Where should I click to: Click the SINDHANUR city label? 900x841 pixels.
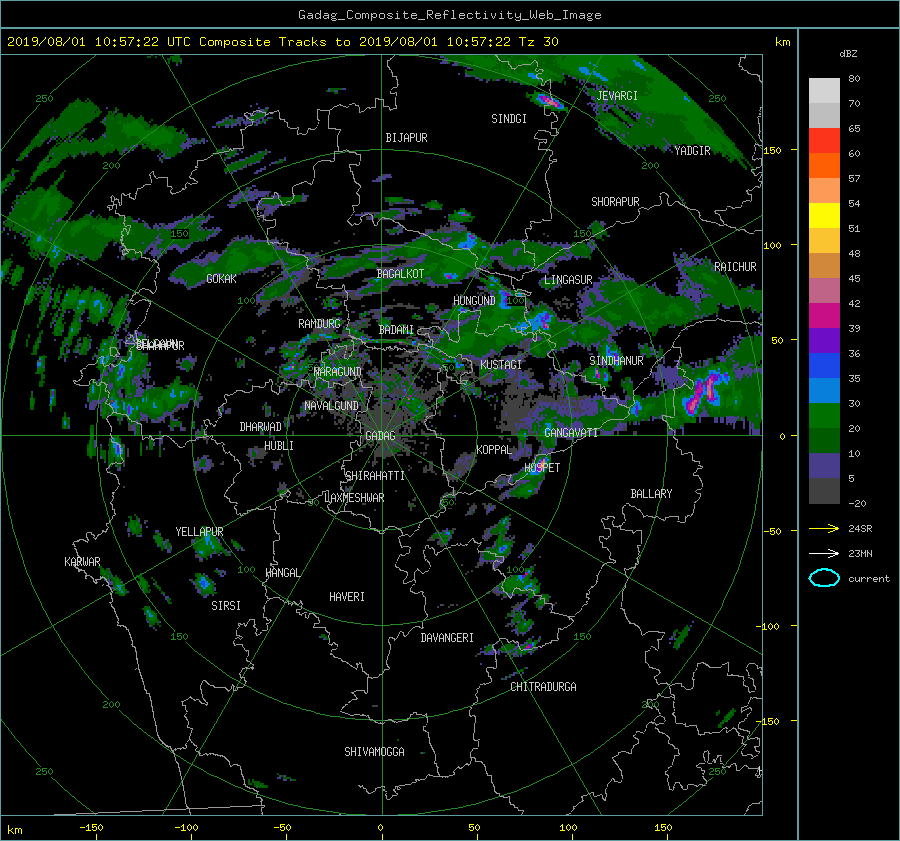point(616,361)
